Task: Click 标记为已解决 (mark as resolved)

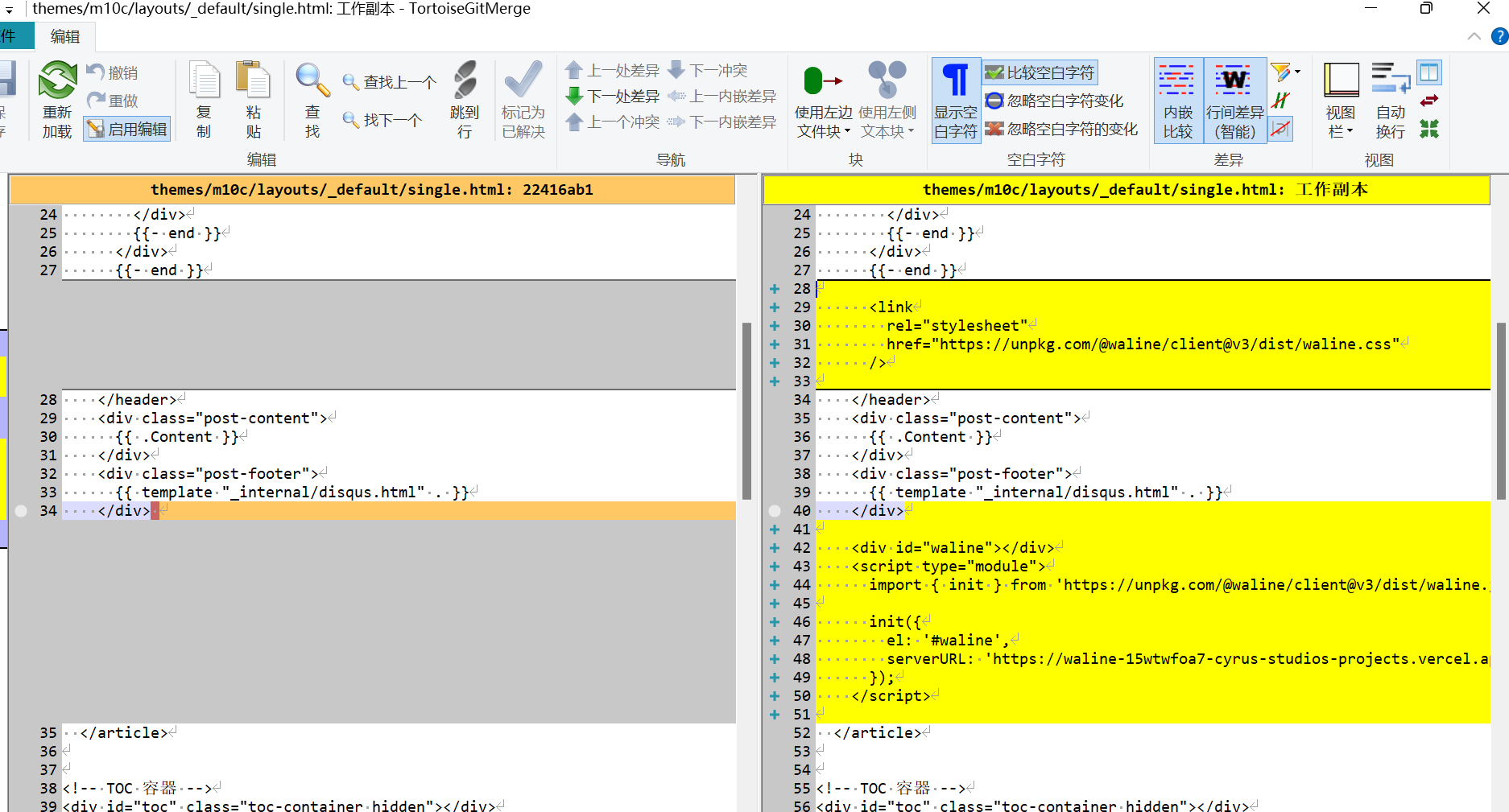Action: [523, 99]
